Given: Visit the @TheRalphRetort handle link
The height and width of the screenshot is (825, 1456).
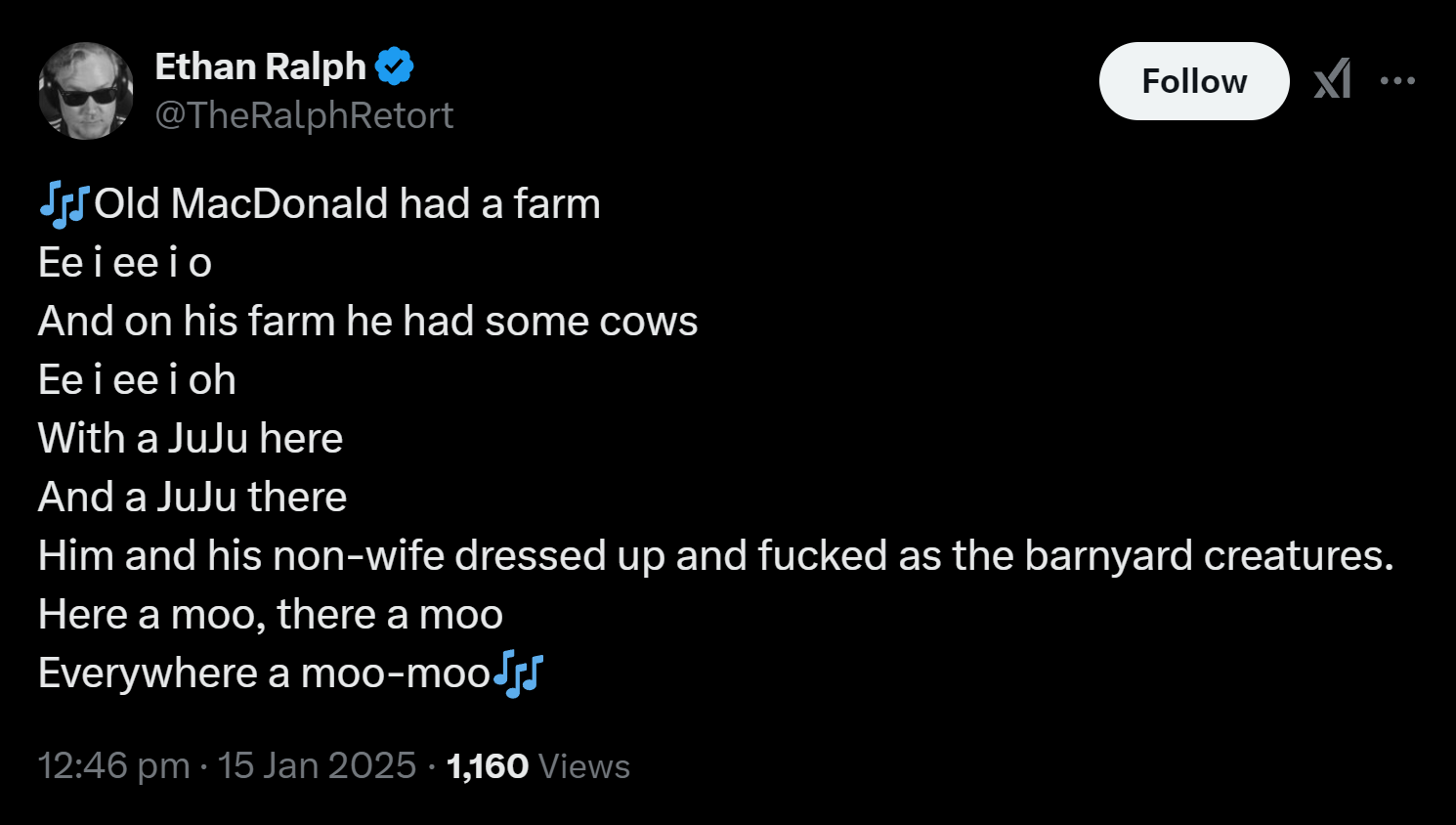Looking at the screenshot, I should [304, 115].
